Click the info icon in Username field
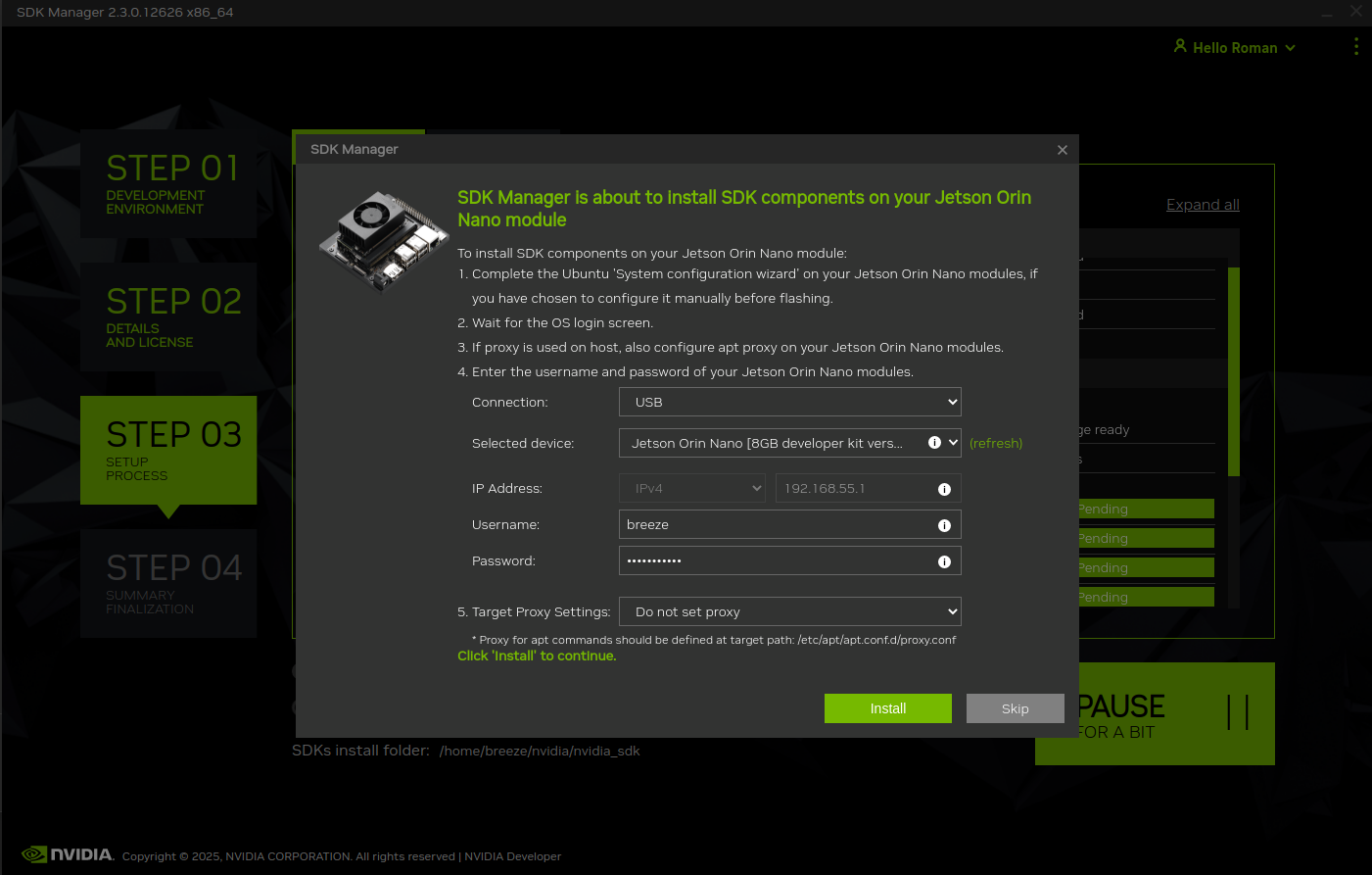 tap(944, 525)
